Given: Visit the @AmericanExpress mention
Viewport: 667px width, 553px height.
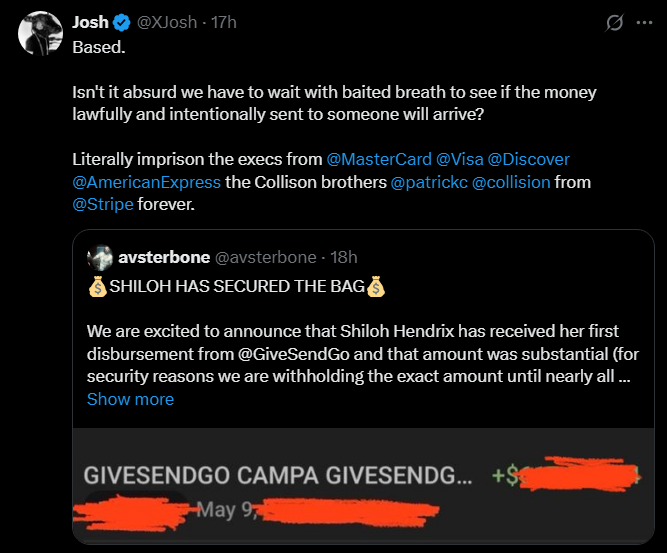Looking at the screenshot, I should 147,182.
